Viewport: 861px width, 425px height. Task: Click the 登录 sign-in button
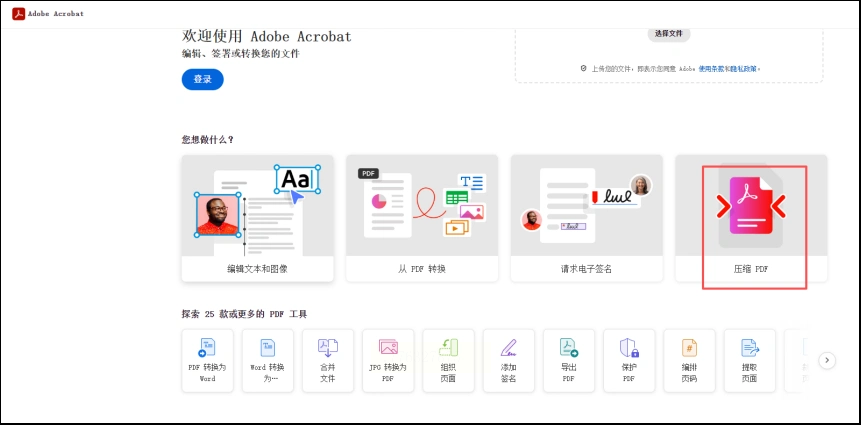pos(203,79)
